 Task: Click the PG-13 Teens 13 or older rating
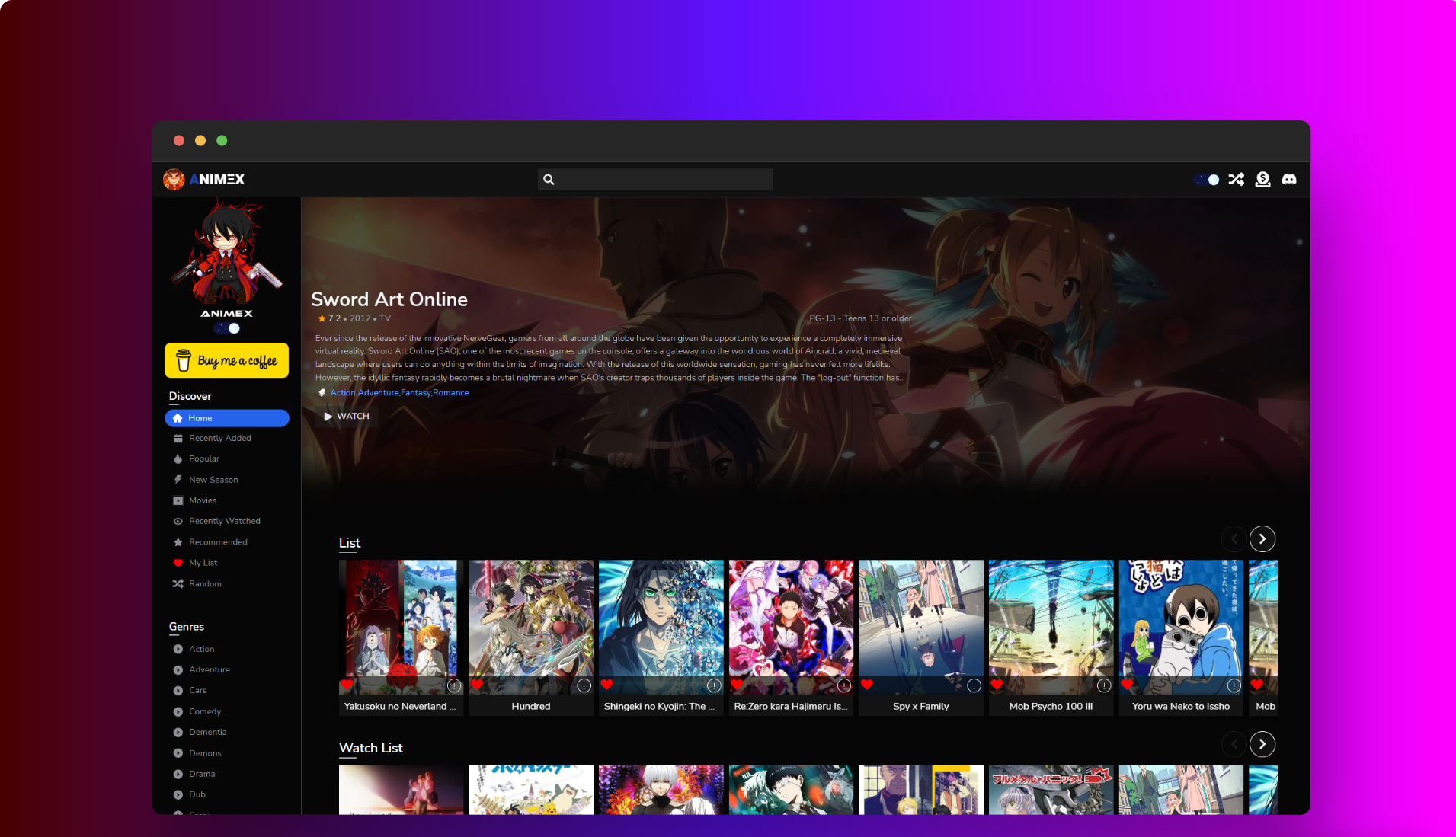[x=860, y=318]
